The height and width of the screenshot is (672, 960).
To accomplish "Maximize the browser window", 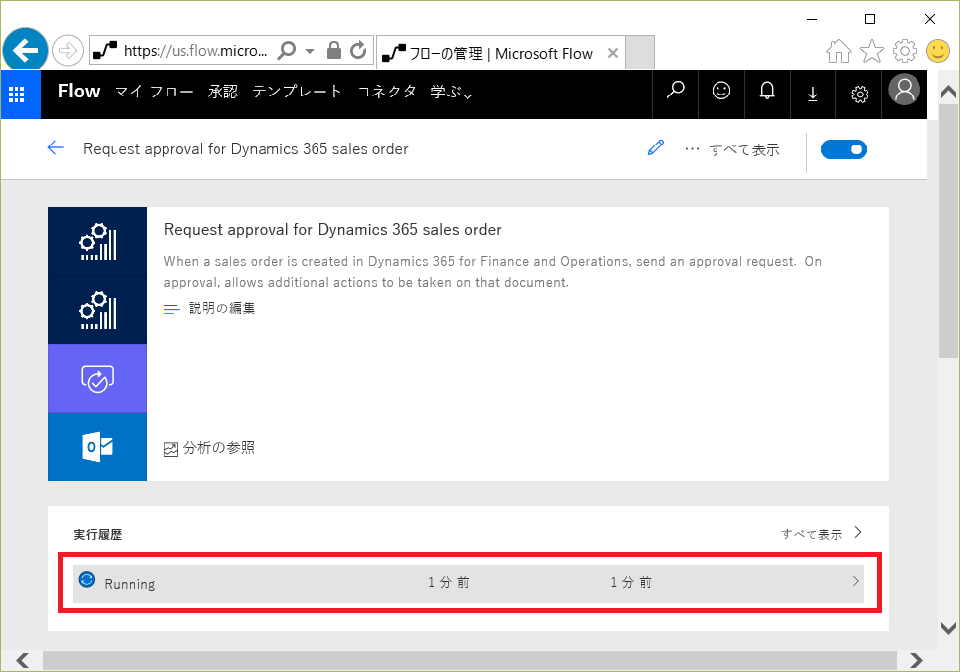I will (869, 19).
